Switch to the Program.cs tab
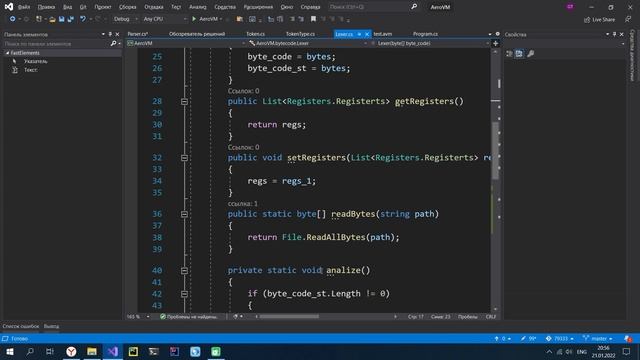 (425, 34)
